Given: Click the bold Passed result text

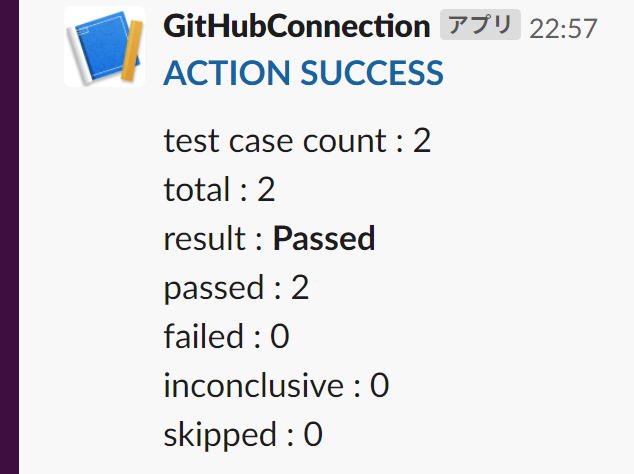Looking at the screenshot, I should point(324,239).
